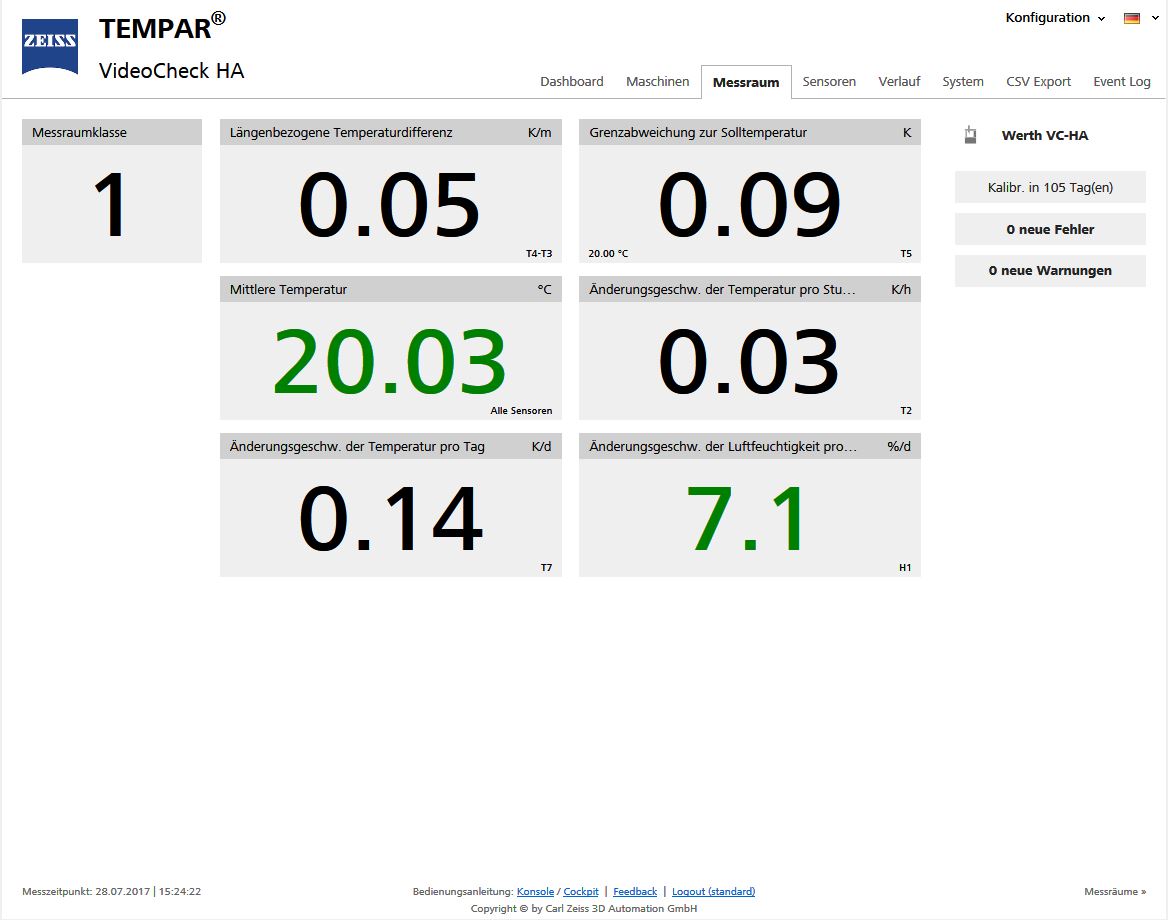The height and width of the screenshot is (920, 1168).
Task: Click the Kalibr. in 105 Tag(en) button
Action: [1050, 188]
